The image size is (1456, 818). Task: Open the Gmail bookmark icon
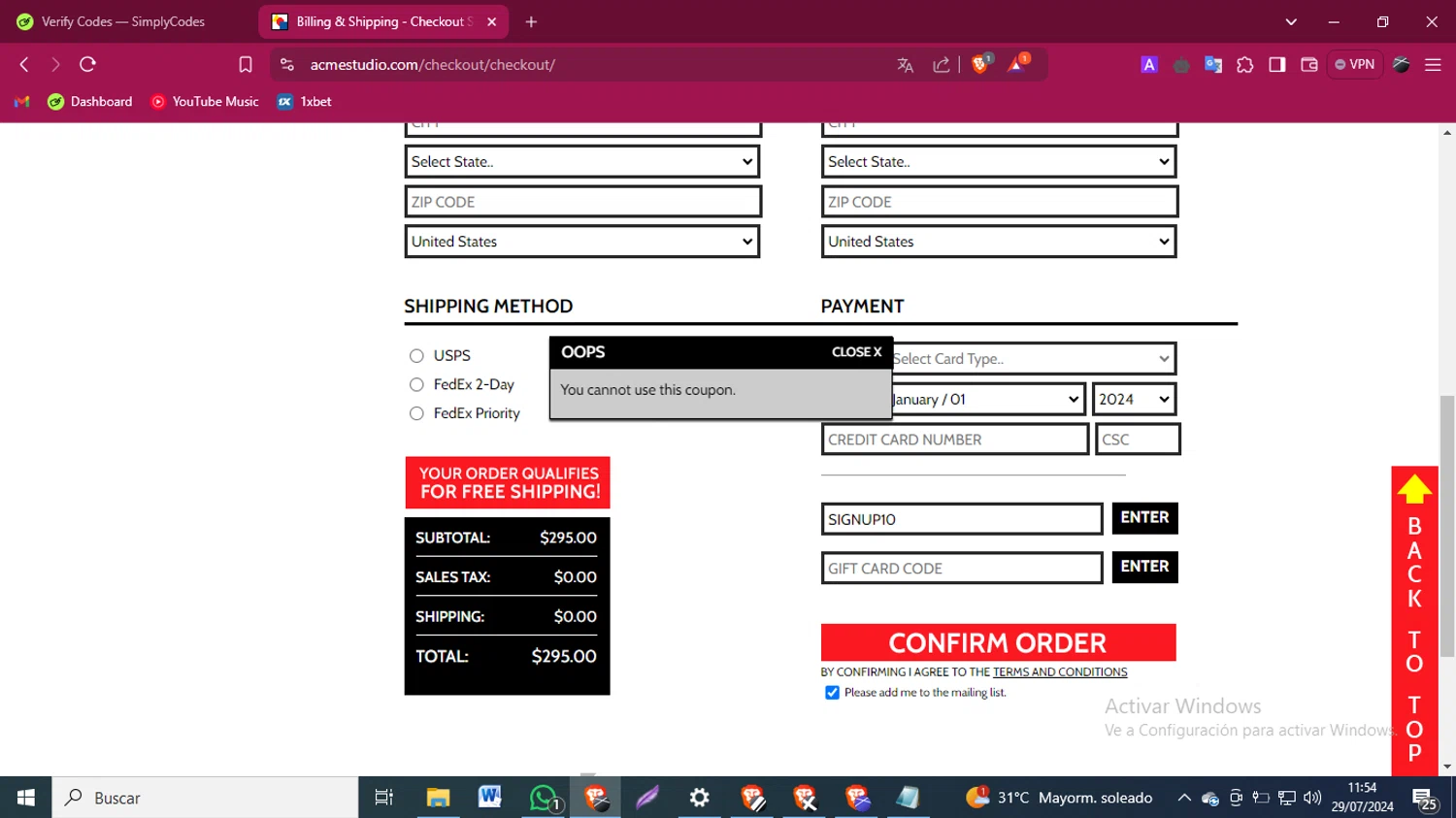coord(22,101)
